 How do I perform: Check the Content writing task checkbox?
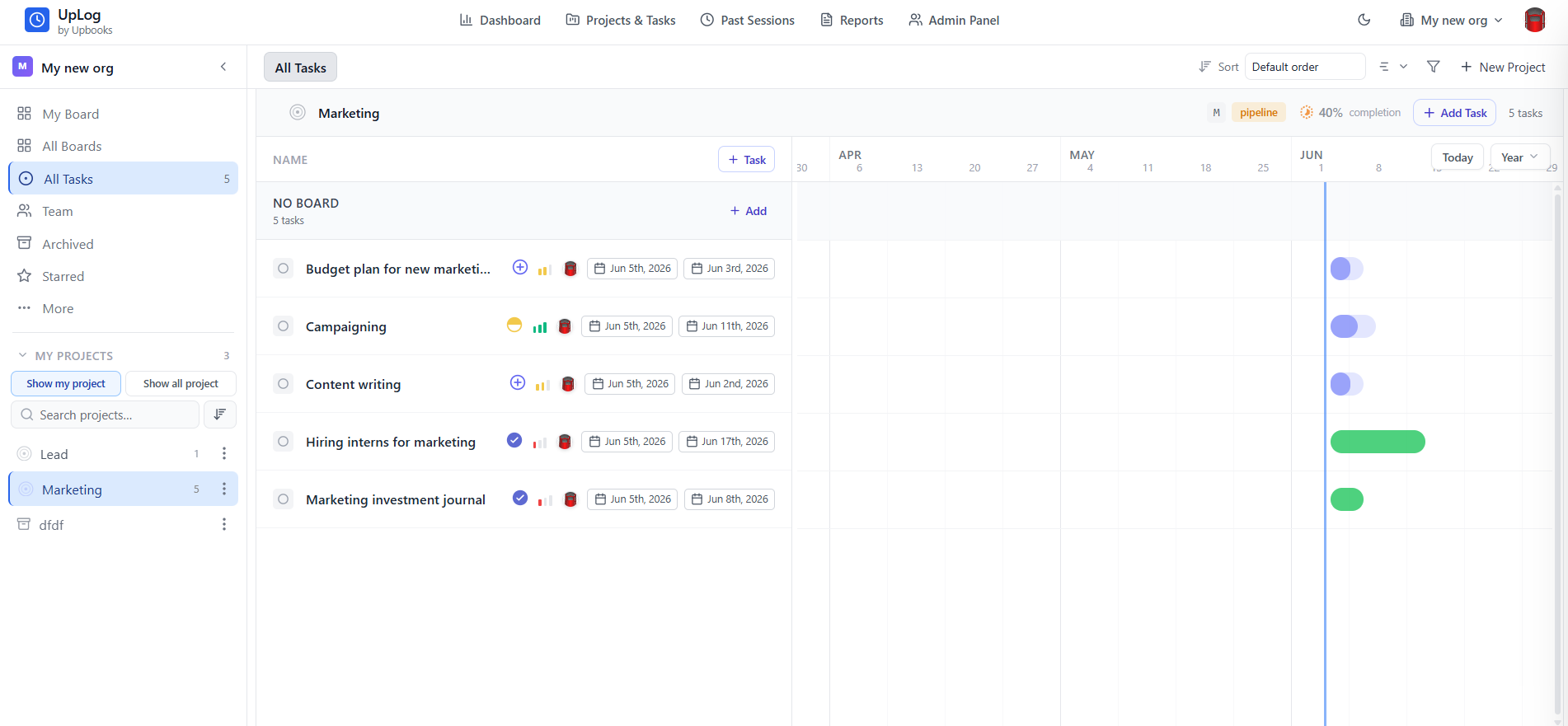(x=283, y=384)
